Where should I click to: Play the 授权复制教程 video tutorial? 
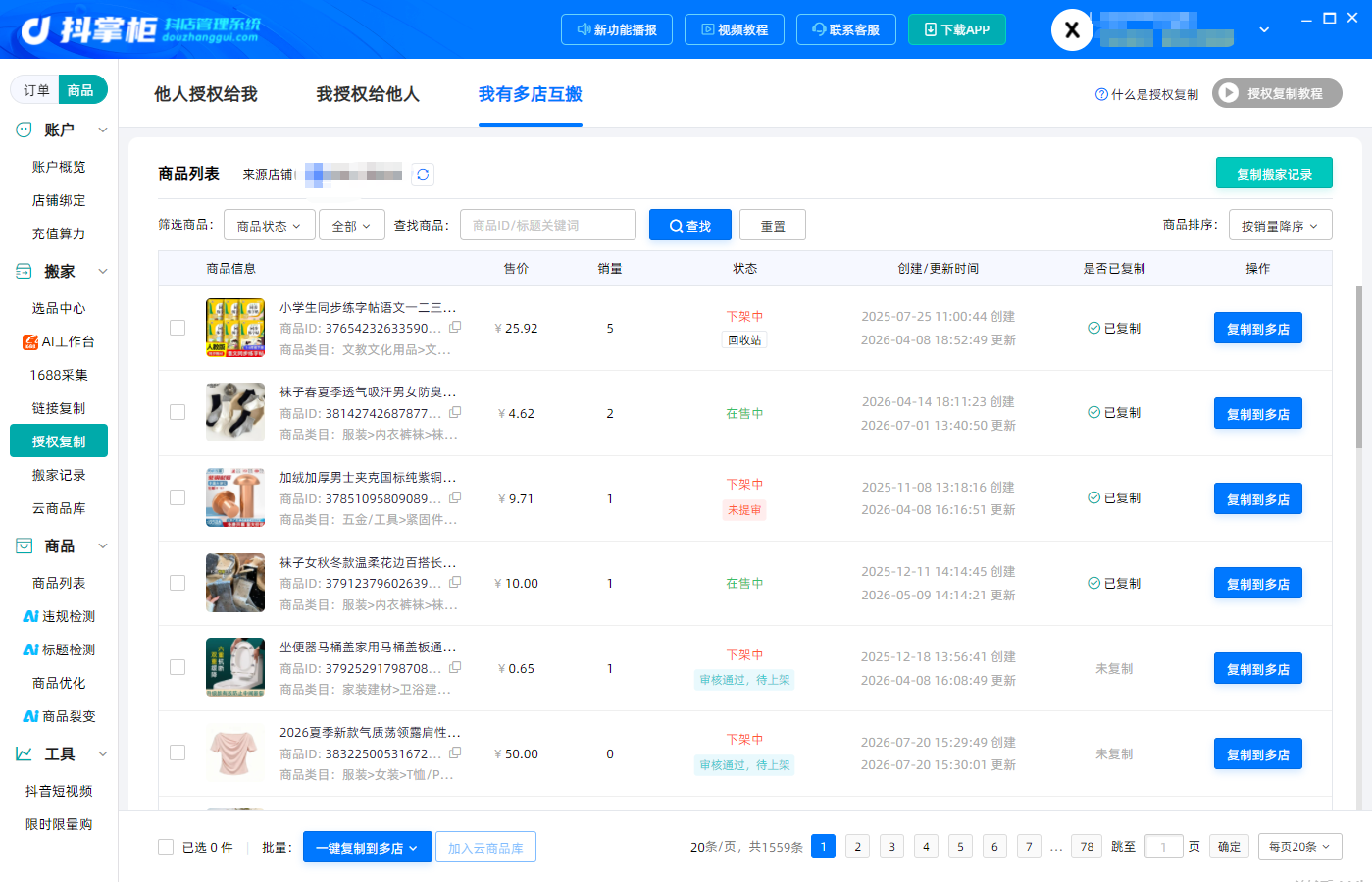pyautogui.click(x=1277, y=93)
